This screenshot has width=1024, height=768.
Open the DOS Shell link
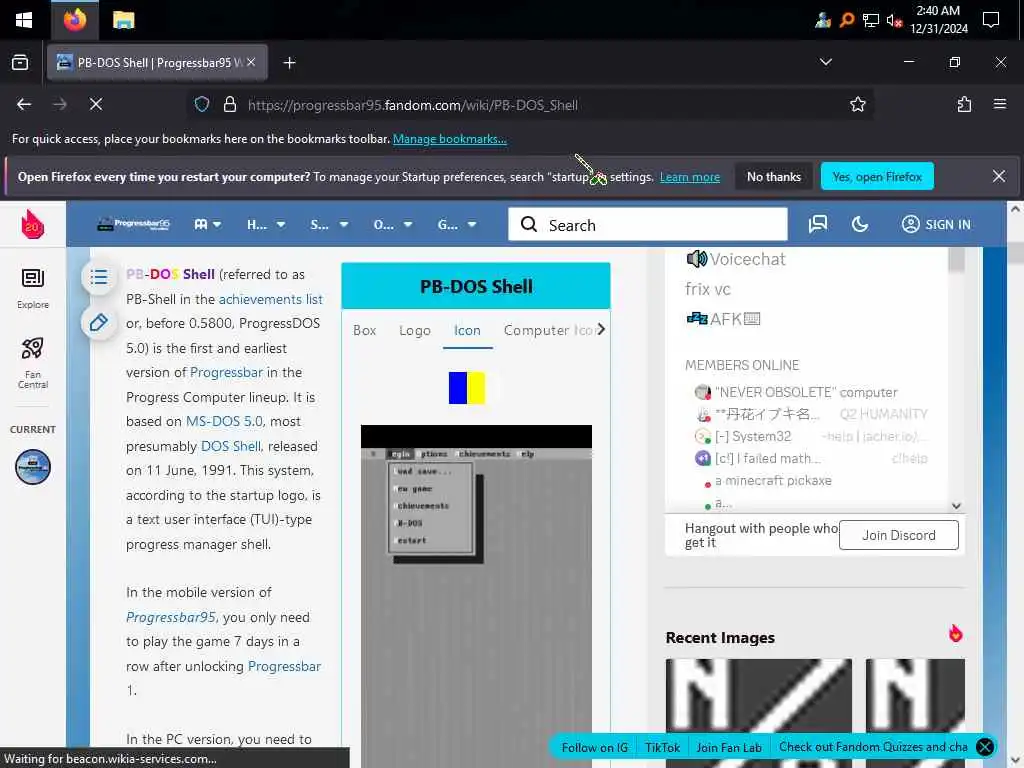click(x=231, y=446)
